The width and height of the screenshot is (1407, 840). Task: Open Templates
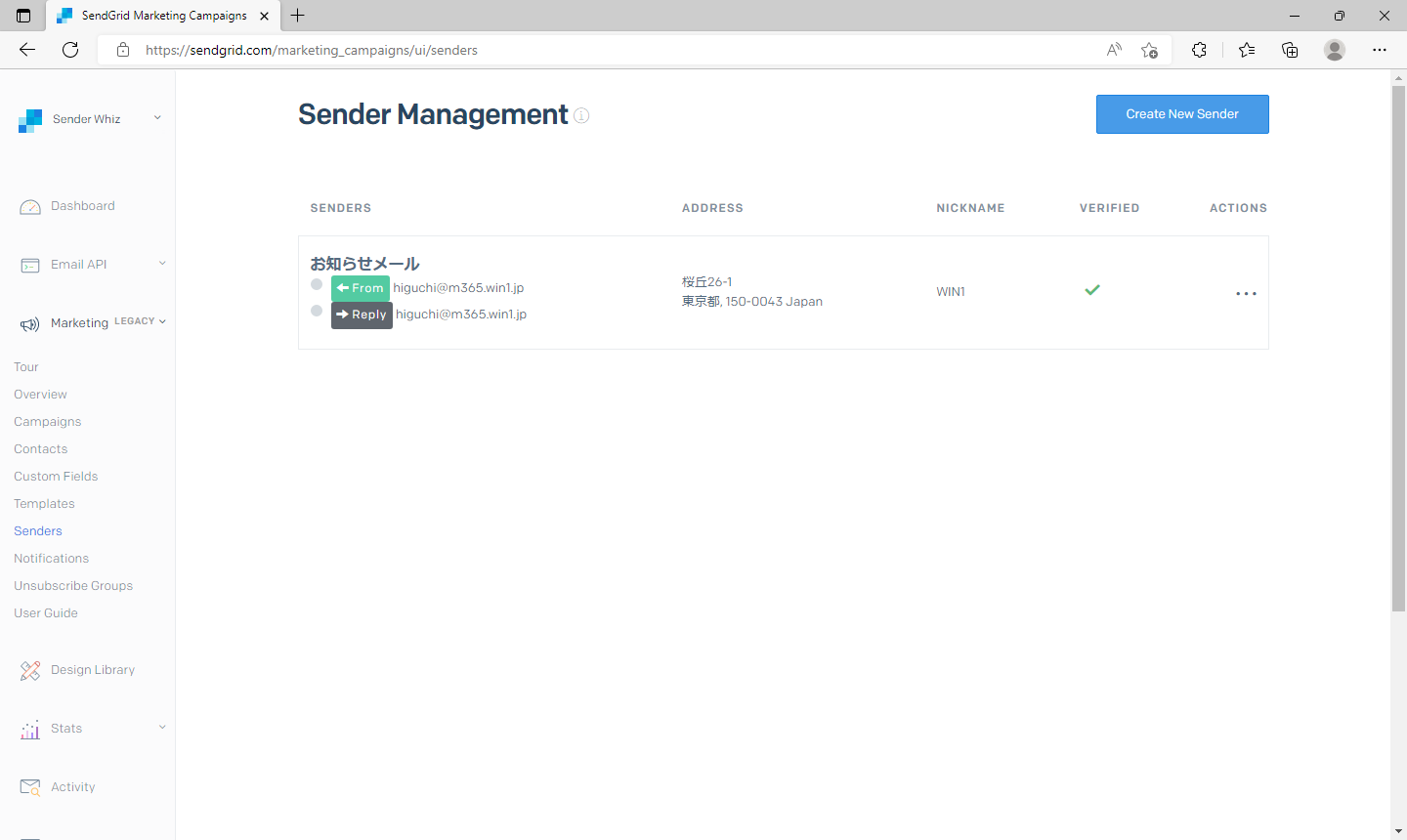(44, 504)
